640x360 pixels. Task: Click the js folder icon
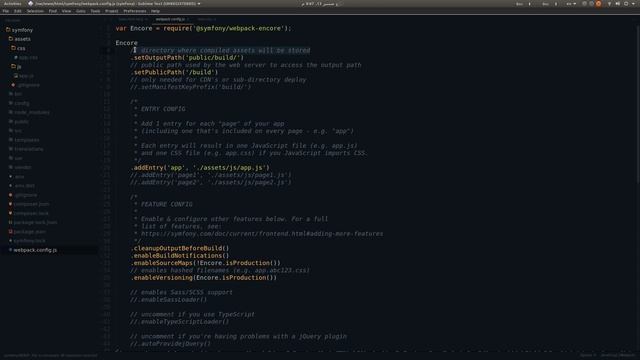(x=13, y=66)
